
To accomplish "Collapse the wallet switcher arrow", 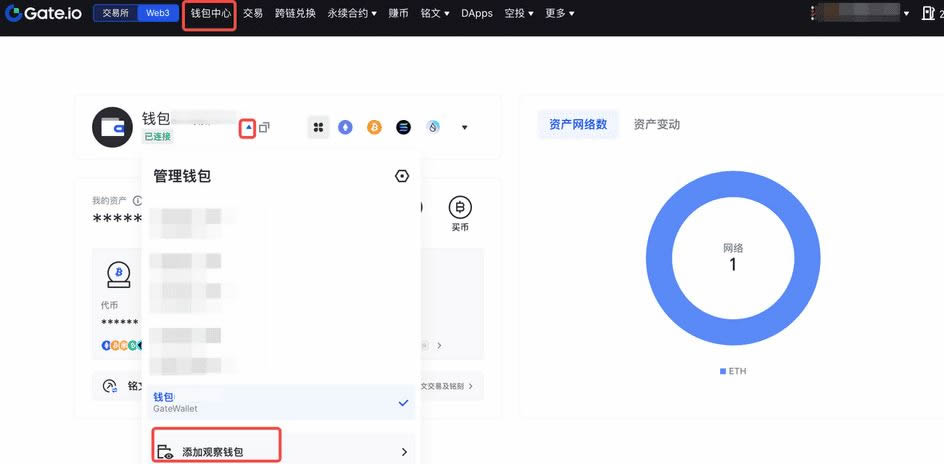I will click(x=248, y=128).
